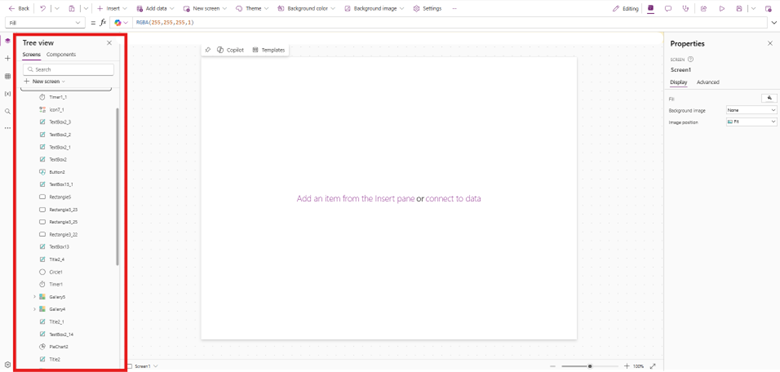The image size is (780, 372).
Task: Click the Tree view search field
Action: pos(69,70)
